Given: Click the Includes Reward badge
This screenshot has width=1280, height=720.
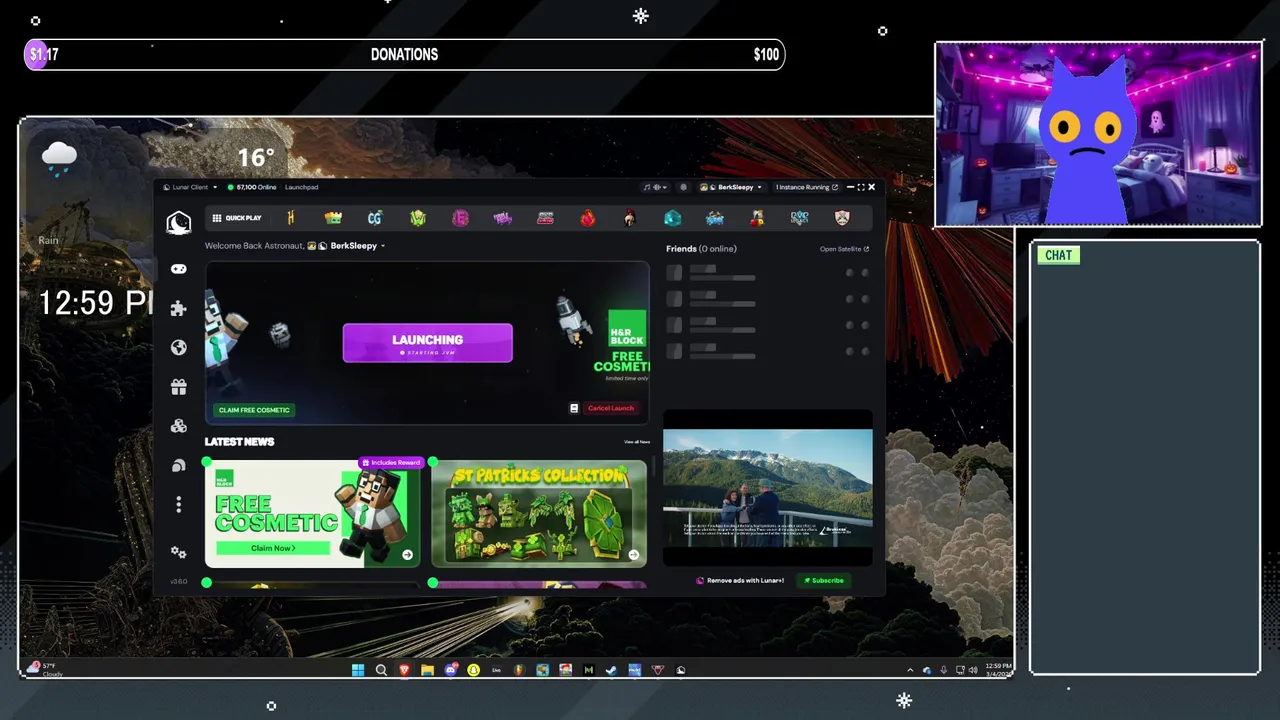Looking at the screenshot, I should pos(392,463).
